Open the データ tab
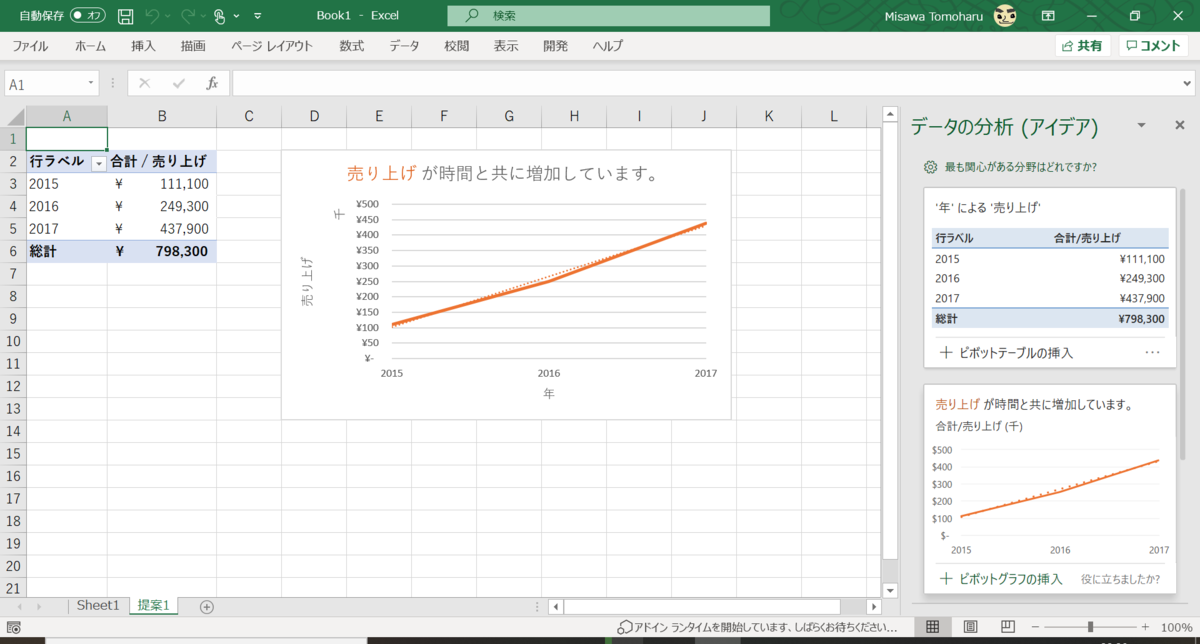This screenshot has height=644, width=1200. [404, 46]
